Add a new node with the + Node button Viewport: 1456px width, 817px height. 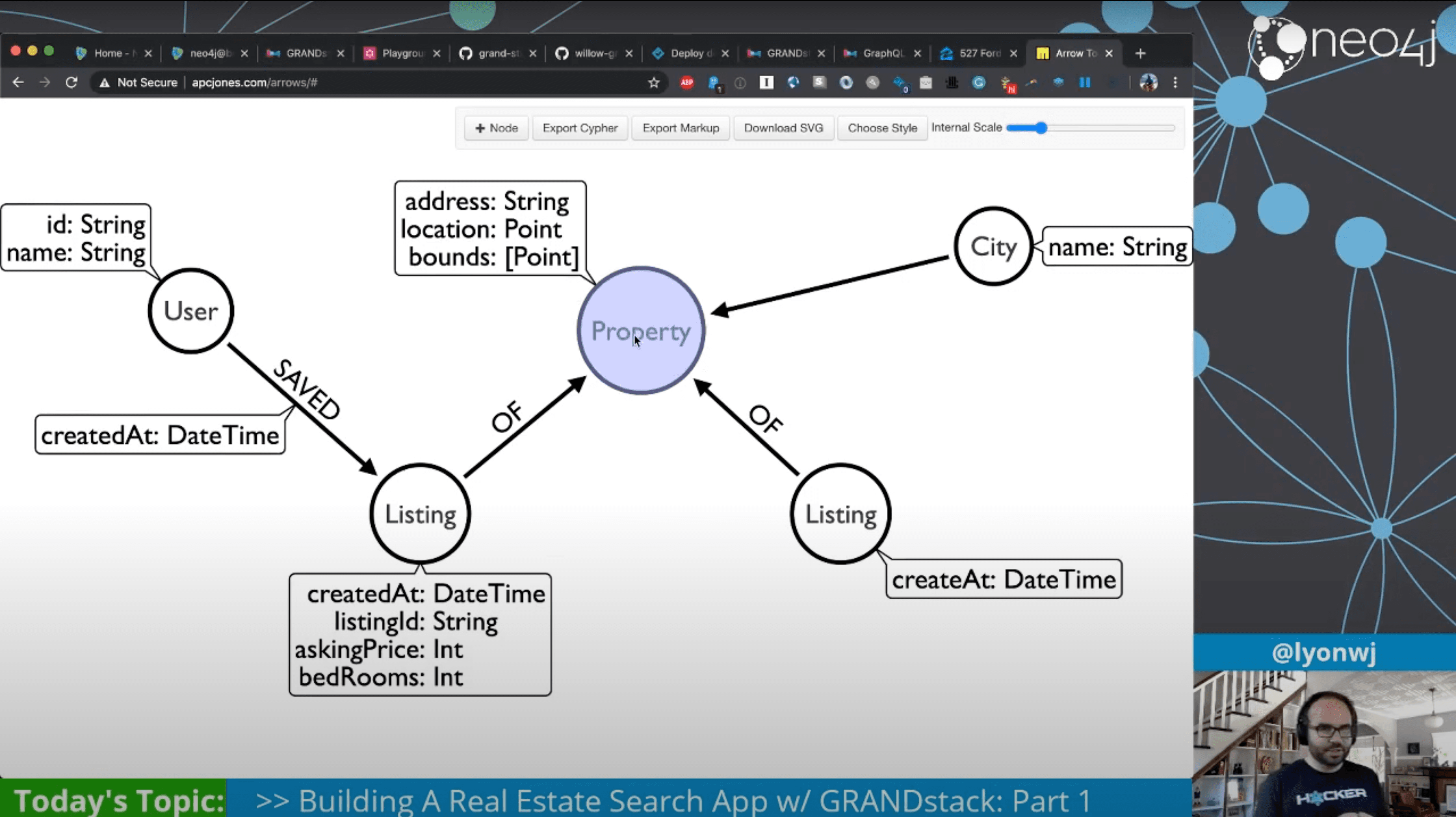click(496, 128)
